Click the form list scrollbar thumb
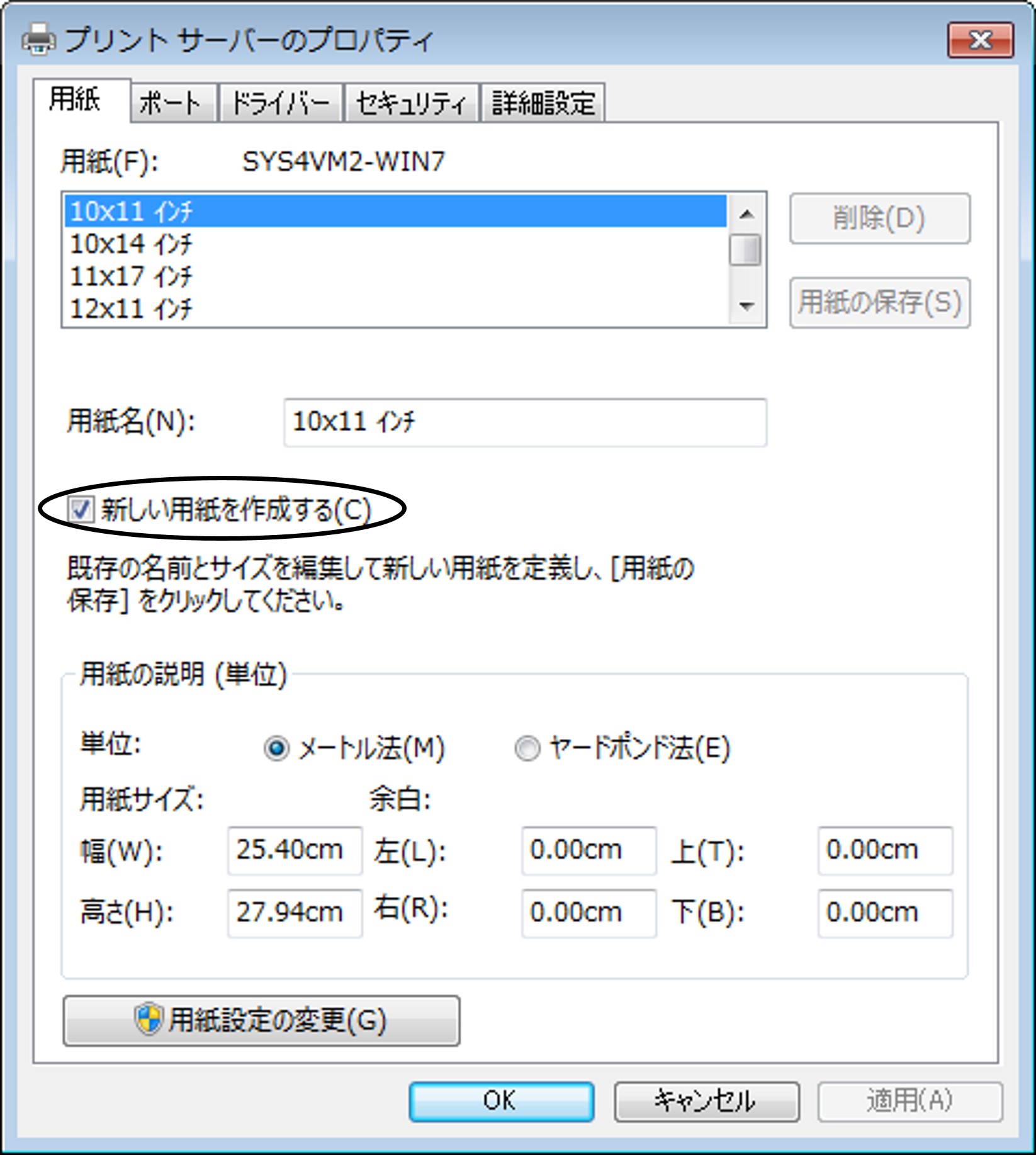This screenshot has height=1155, width=1036. 746,249
